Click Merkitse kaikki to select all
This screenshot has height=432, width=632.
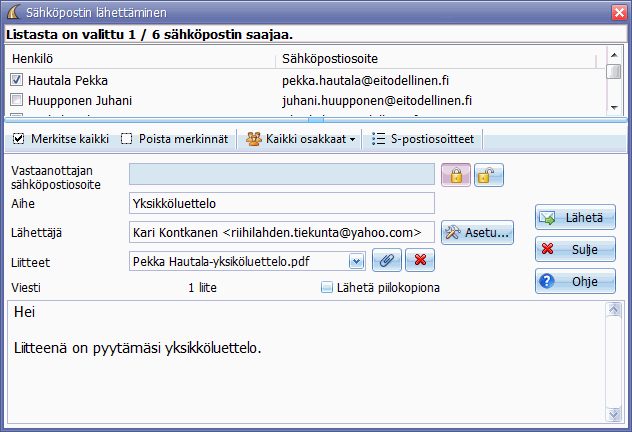coord(60,138)
